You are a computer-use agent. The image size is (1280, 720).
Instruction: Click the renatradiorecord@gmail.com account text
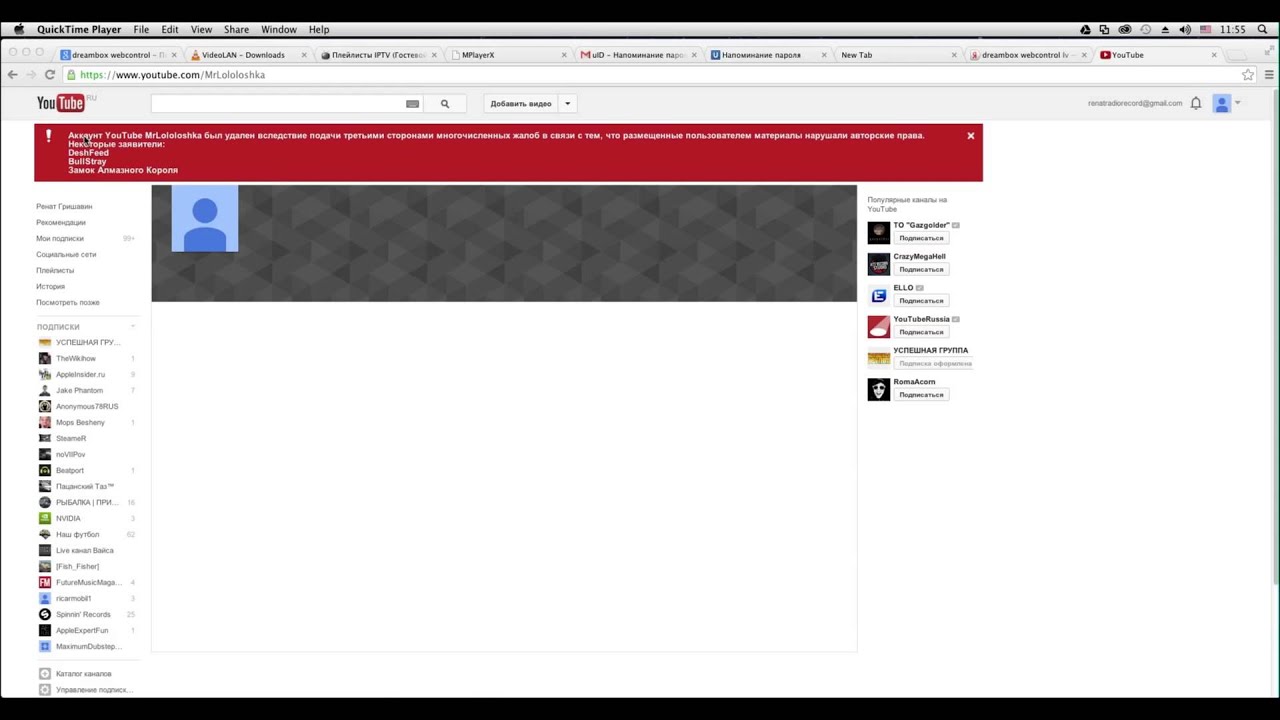(1135, 103)
